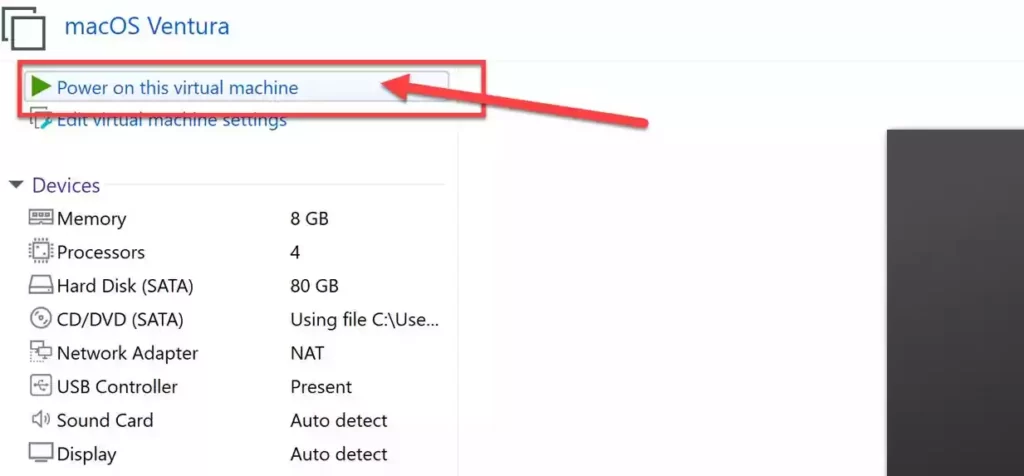Click the NAT network value
This screenshot has width=1024, height=476.
[307, 353]
